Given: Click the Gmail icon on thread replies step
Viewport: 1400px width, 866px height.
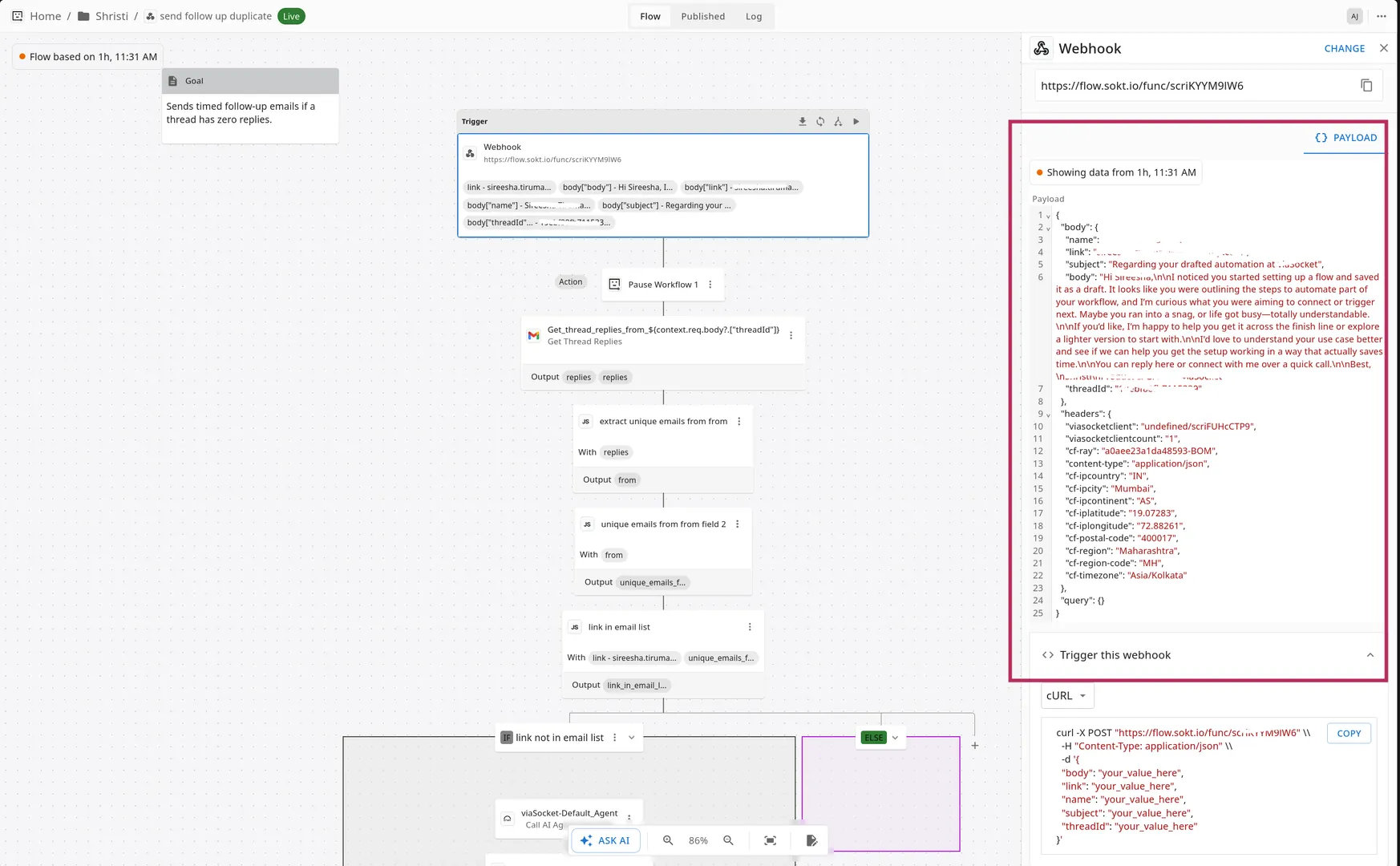Looking at the screenshot, I should pos(533,336).
